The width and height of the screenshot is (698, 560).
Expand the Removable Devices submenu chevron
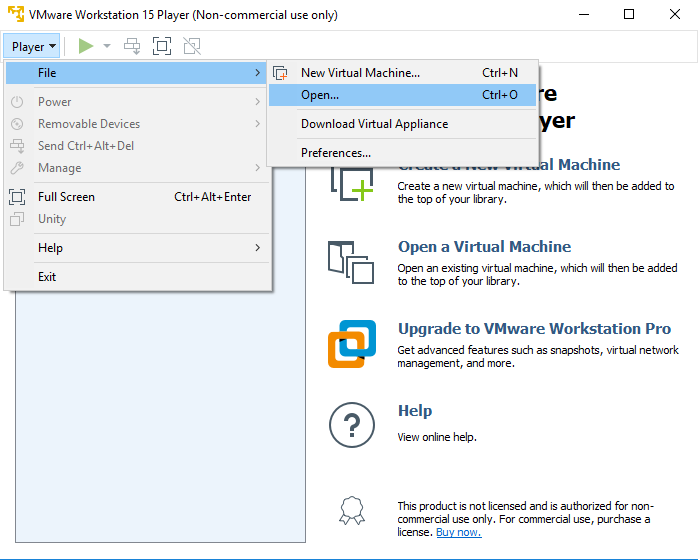pyautogui.click(x=257, y=124)
